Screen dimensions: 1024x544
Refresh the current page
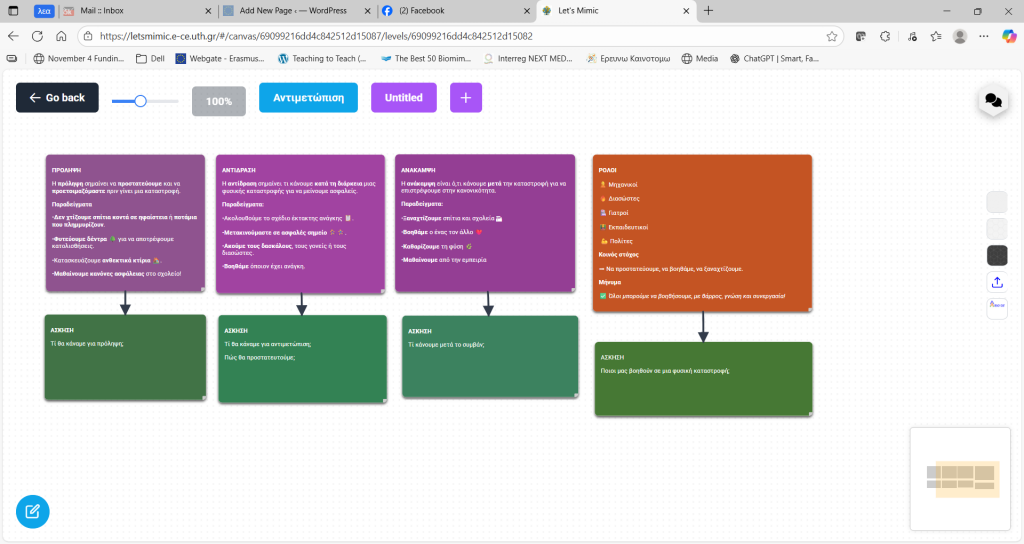(x=37, y=37)
